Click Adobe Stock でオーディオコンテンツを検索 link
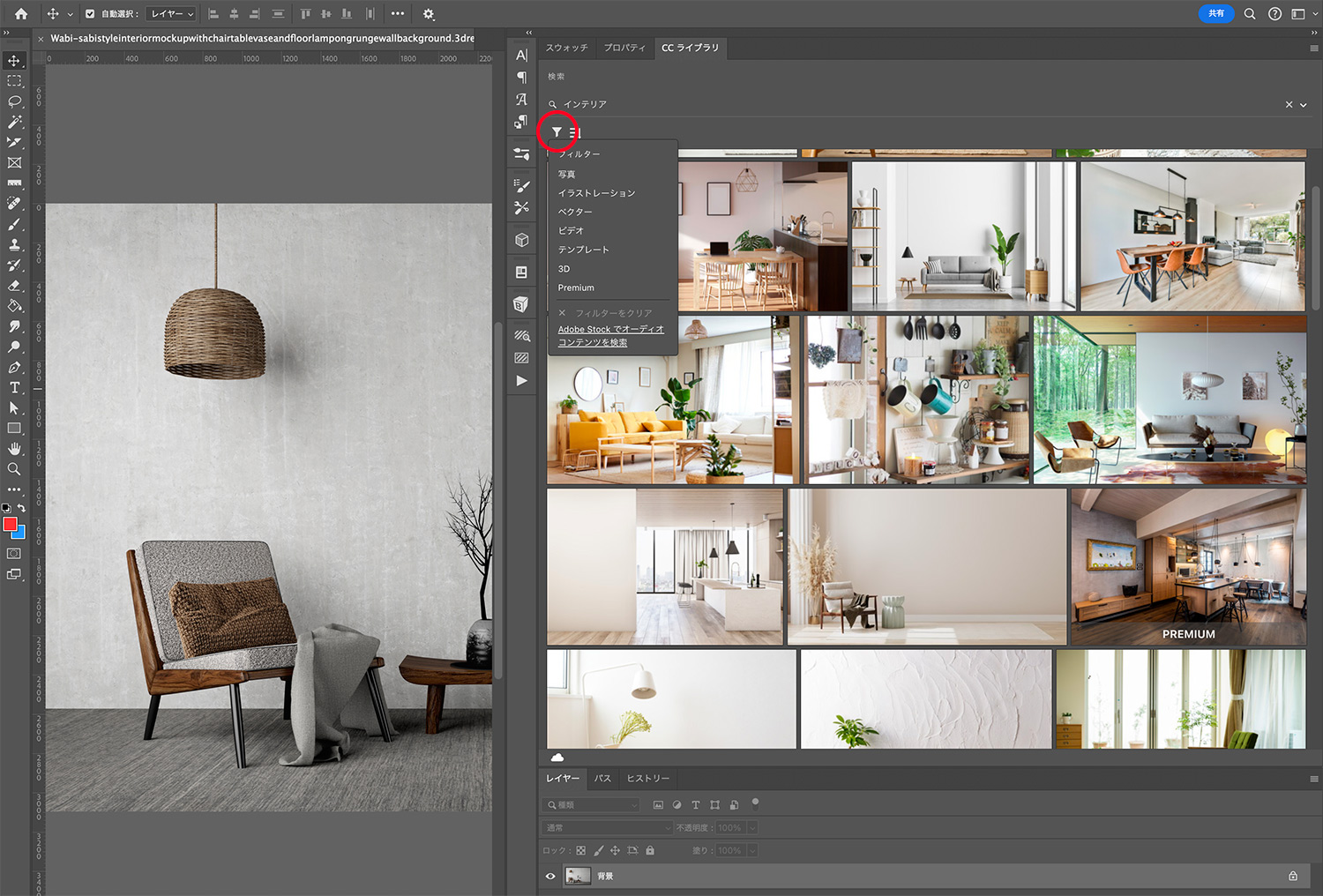 pos(610,336)
